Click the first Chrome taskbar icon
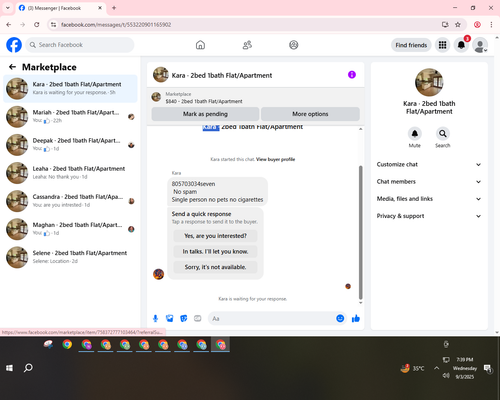Viewport: 500px width, 400px height. click(67, 344)
